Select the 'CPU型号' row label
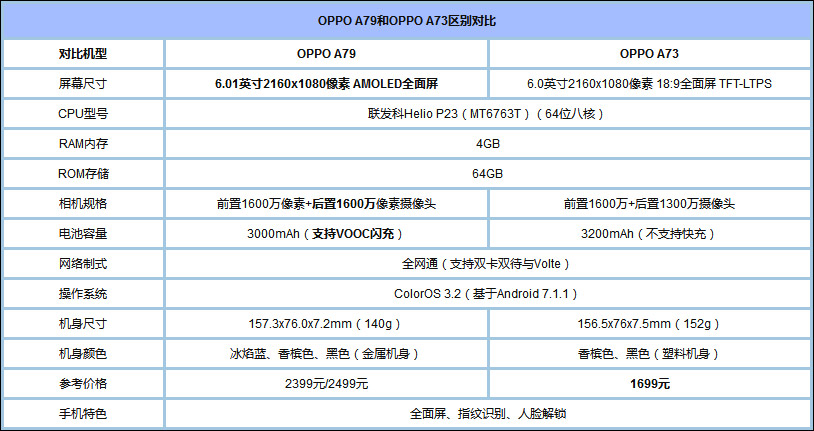Screen dimensions: 814x431 (x=83, y=114)
